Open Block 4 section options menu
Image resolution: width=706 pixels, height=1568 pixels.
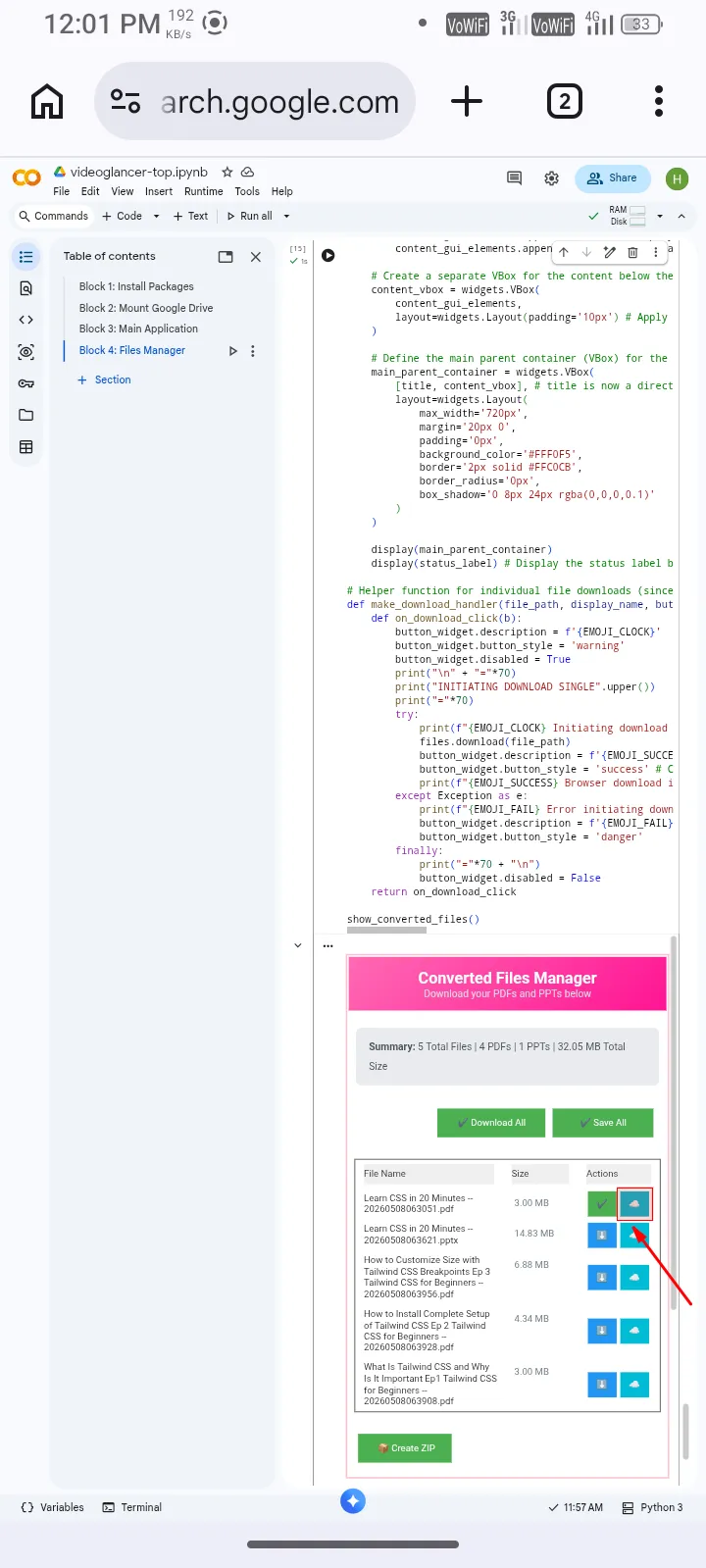pos(253,351)
